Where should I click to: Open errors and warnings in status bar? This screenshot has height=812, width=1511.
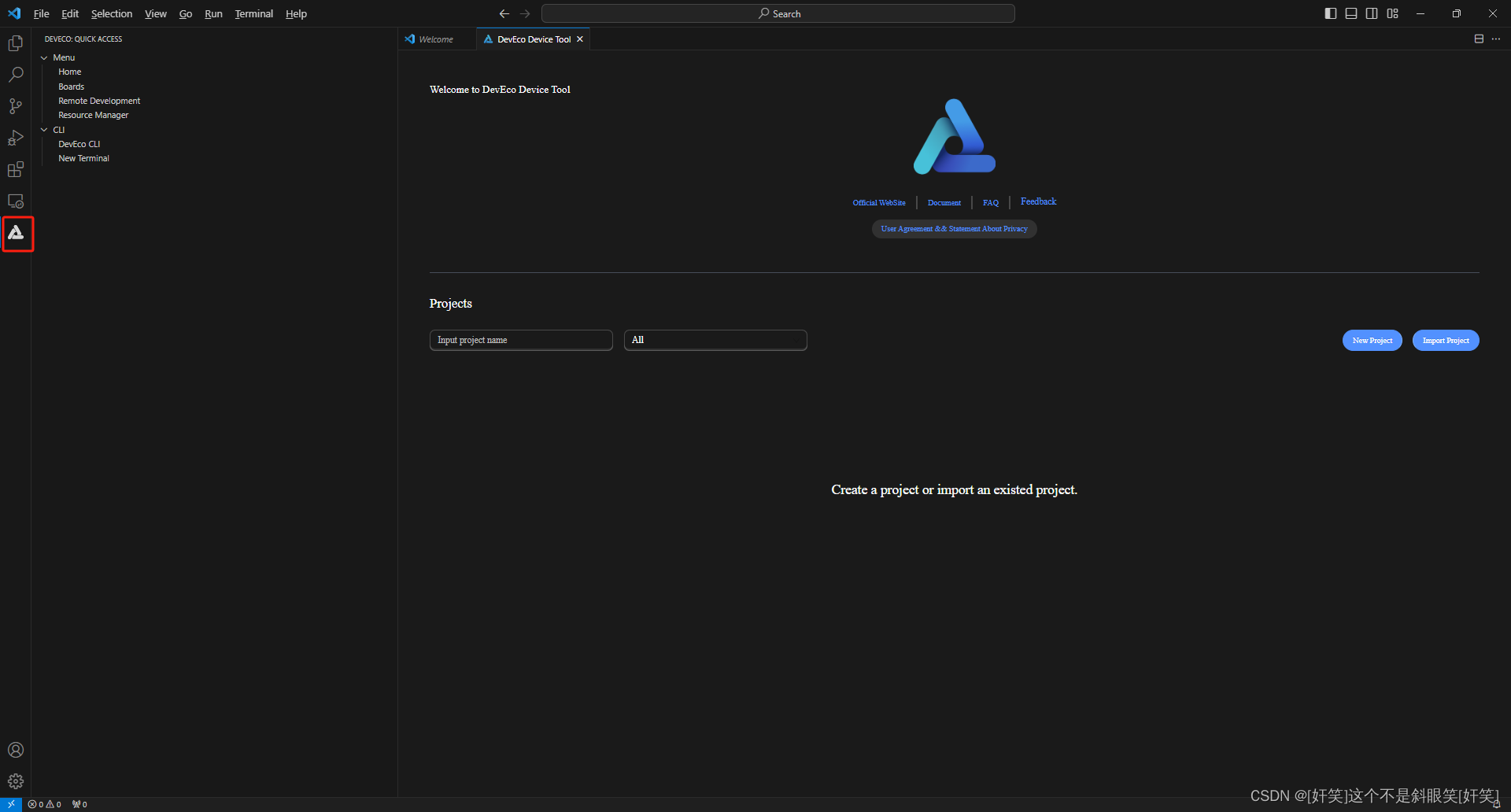click(x=45, y=804)
